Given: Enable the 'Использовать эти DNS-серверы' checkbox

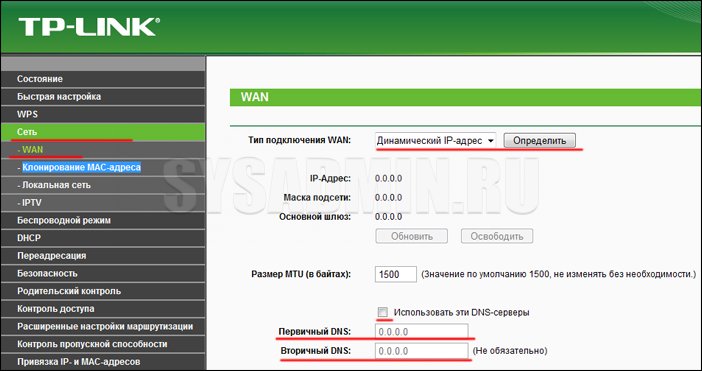Looking at the screenshot, I should pyautogui.click(x=382, y=312).
